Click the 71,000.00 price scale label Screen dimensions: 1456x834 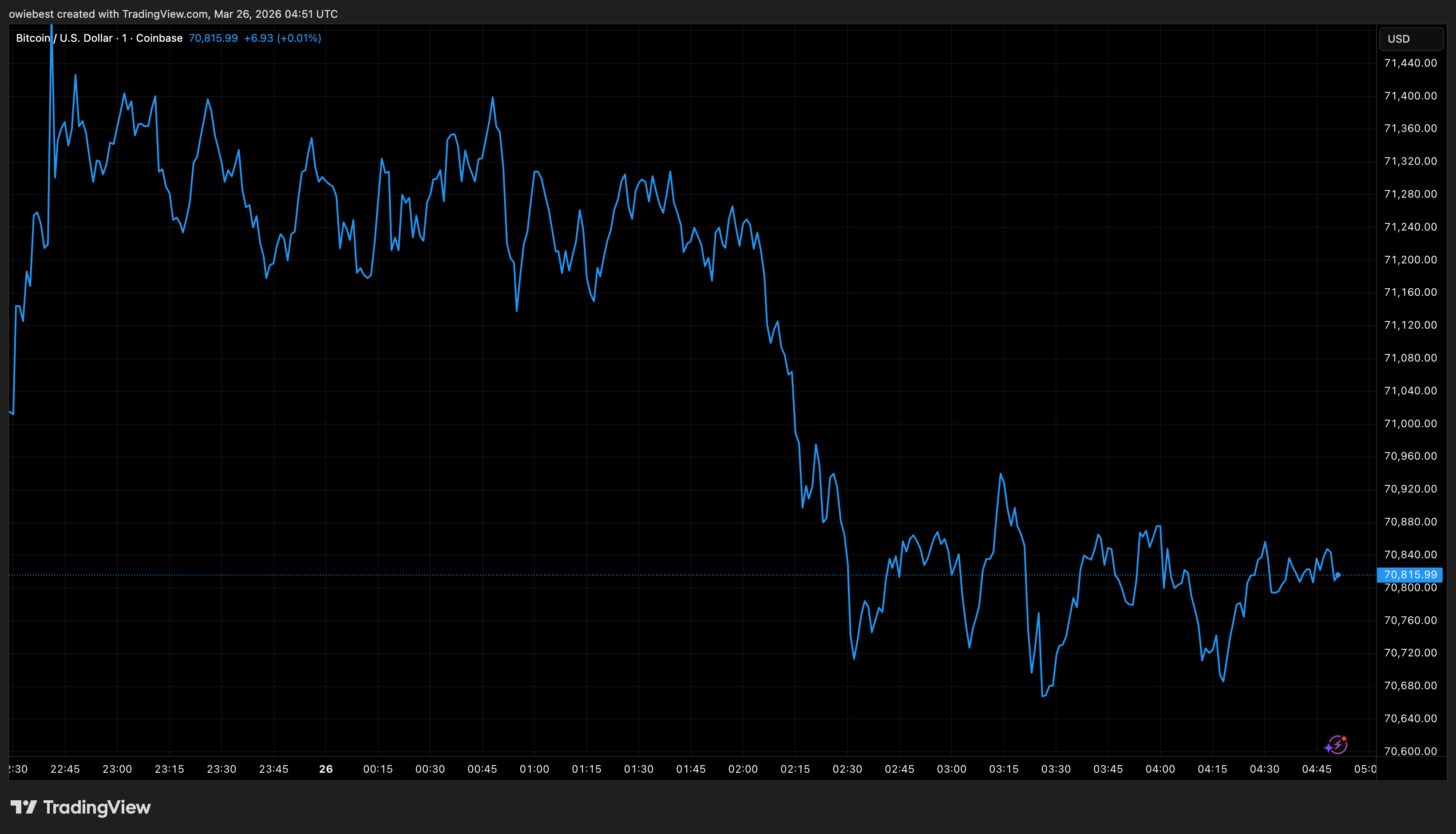1410,424
